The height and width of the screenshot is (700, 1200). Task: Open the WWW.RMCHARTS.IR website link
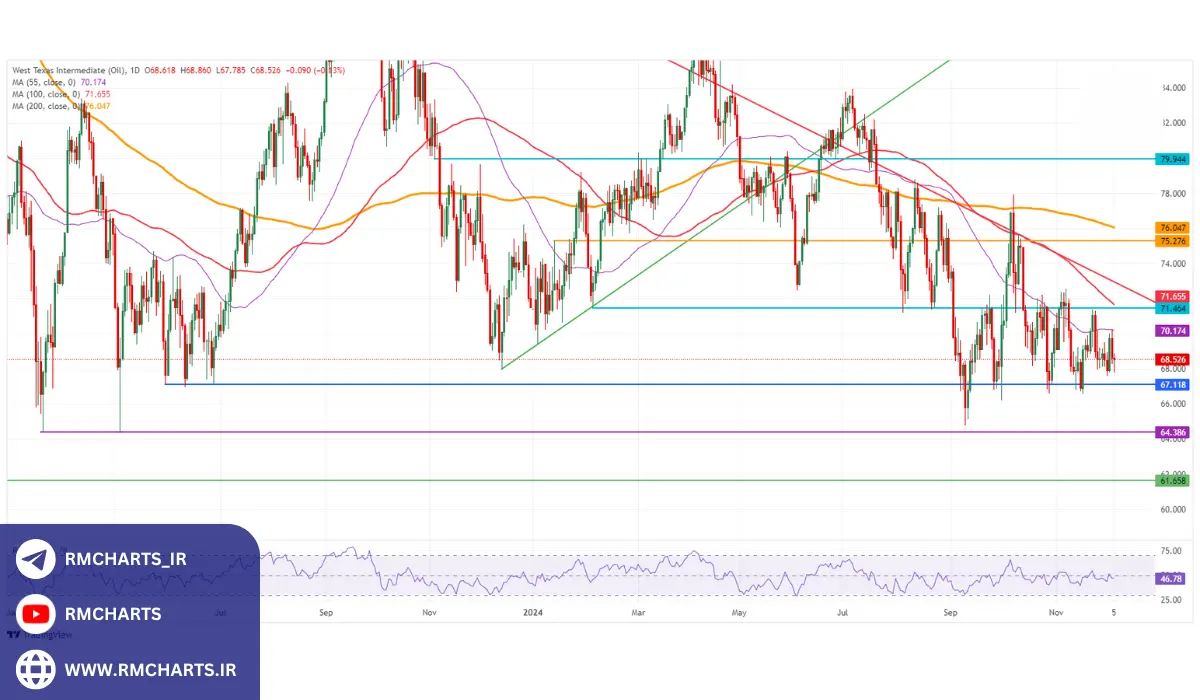coord(150,669)
